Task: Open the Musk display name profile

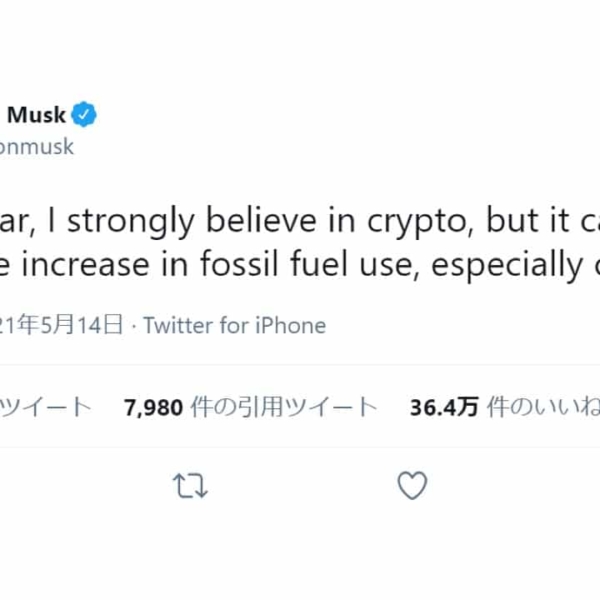Action: click(x=36, y=115)
